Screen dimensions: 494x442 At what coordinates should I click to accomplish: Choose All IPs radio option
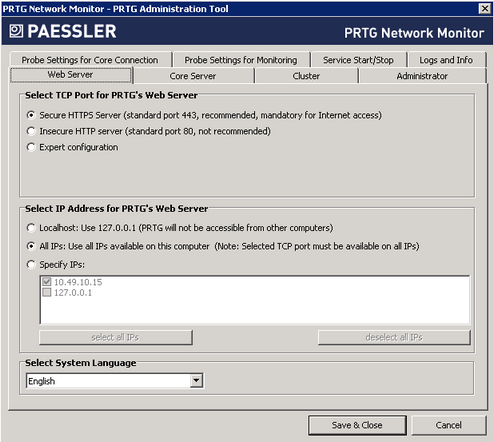point(31,246)
